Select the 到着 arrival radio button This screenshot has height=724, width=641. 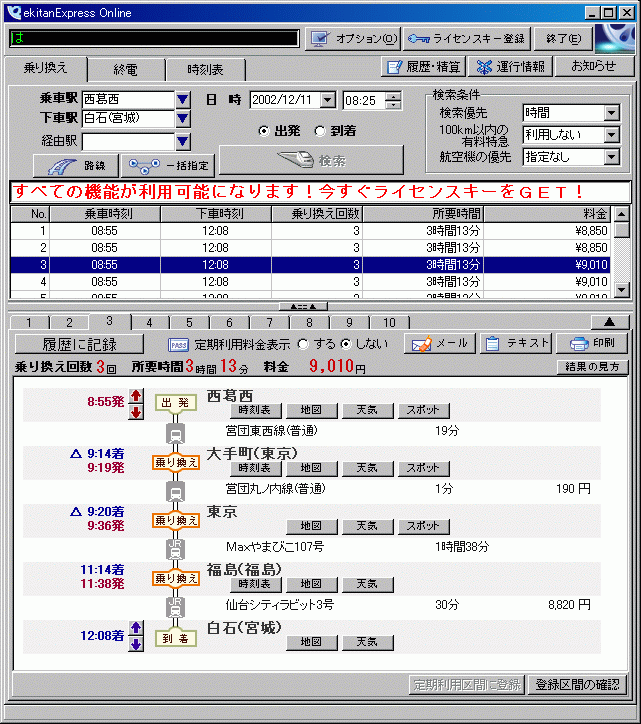pos(320,131)
